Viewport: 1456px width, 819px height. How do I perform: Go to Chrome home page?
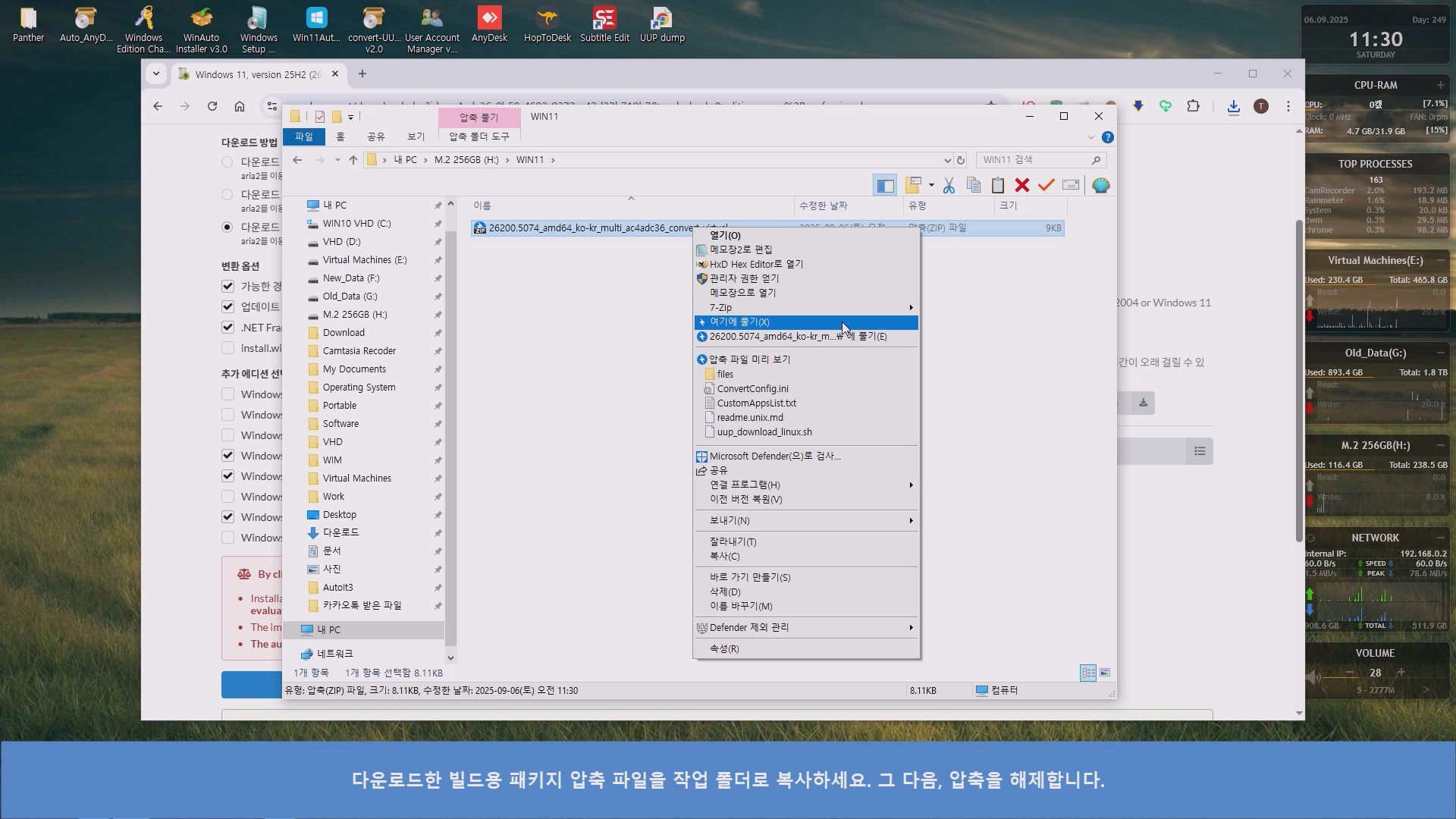[x=240, y=107]
